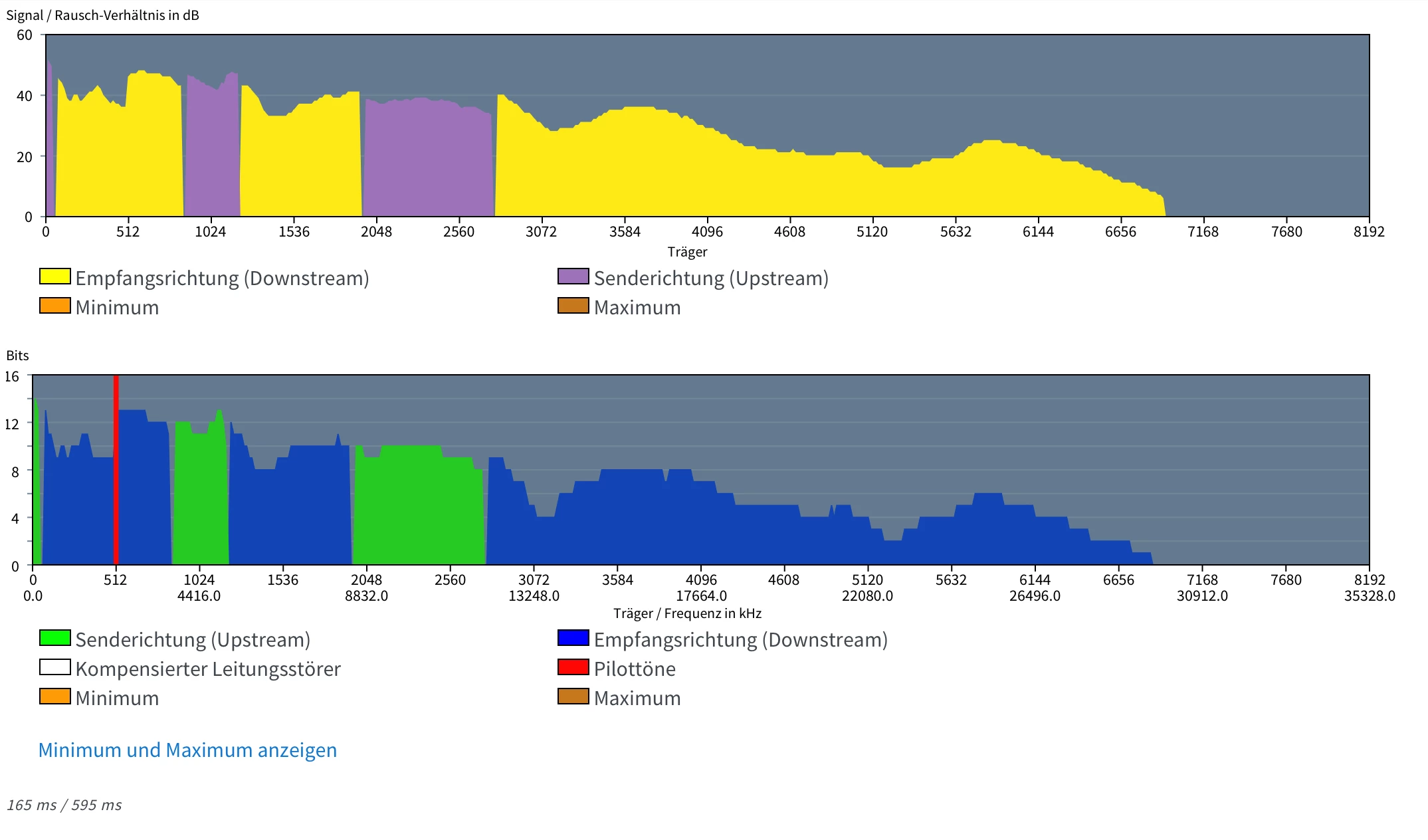Click the wide green upstream block in Bits chart
The width and height of the screenshot is (1428, 840).
pyautogui.click(x=419, y=508)
